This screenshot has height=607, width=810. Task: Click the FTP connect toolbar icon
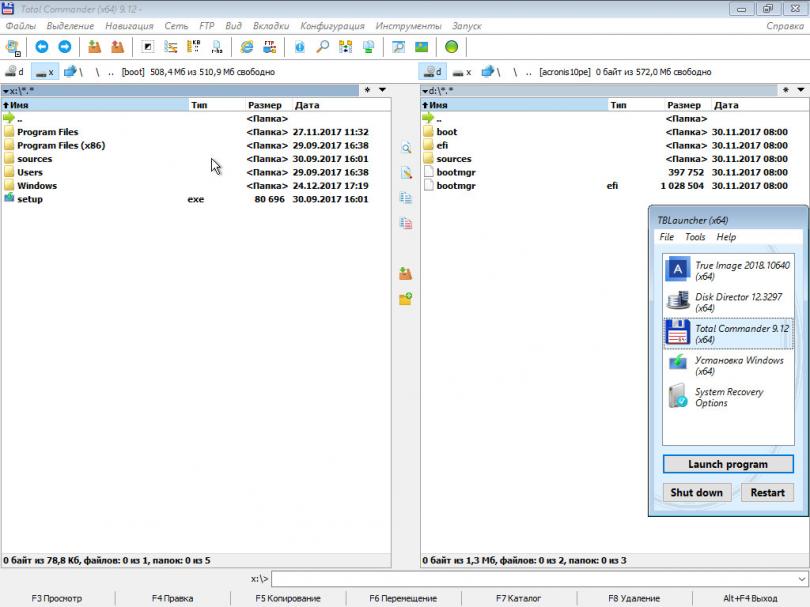click(269, 47)
